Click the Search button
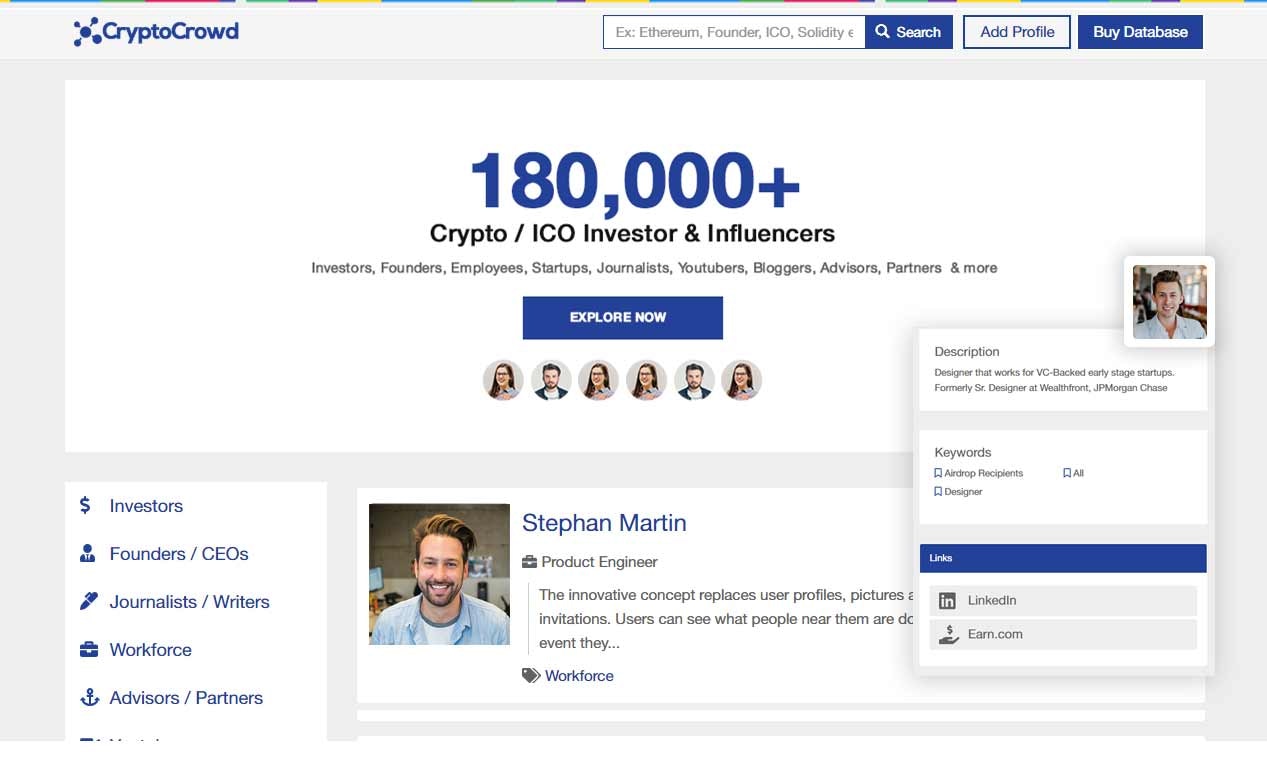The height and width of the screenshot is (760, 1267). [x=909, y=32]
